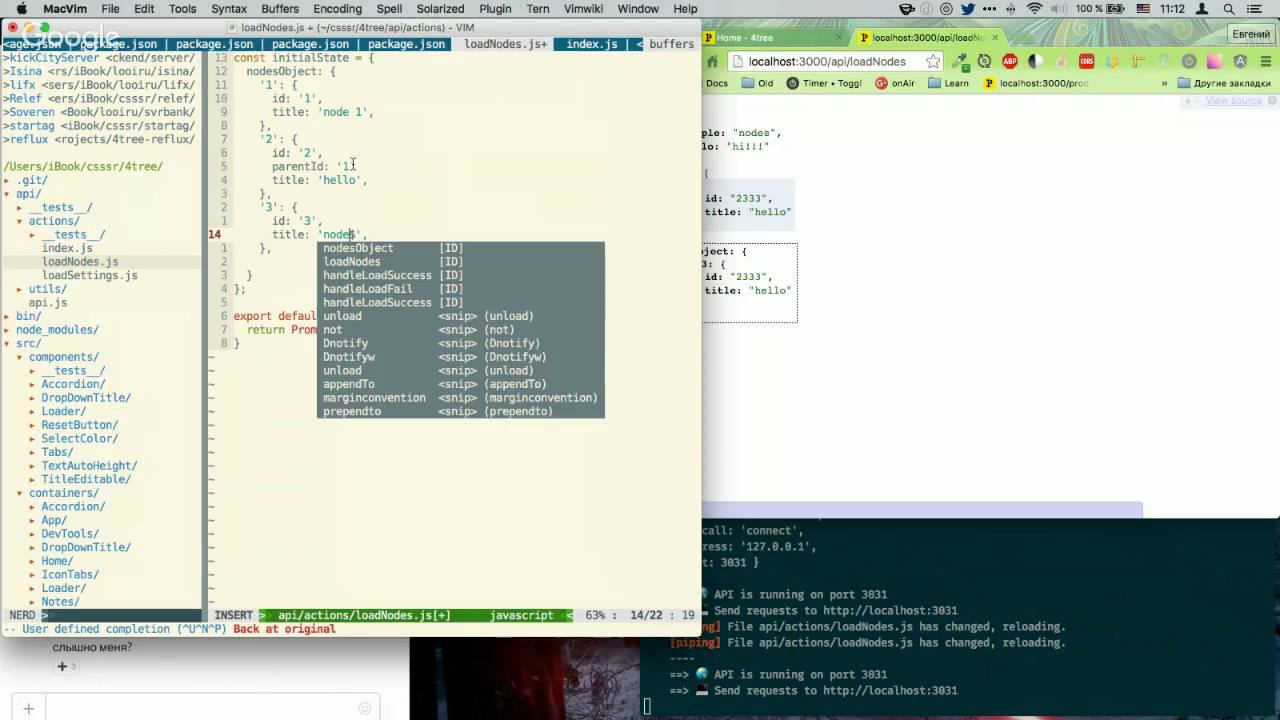
Task: Open the onAir bookmark
Action: [895, 84]
